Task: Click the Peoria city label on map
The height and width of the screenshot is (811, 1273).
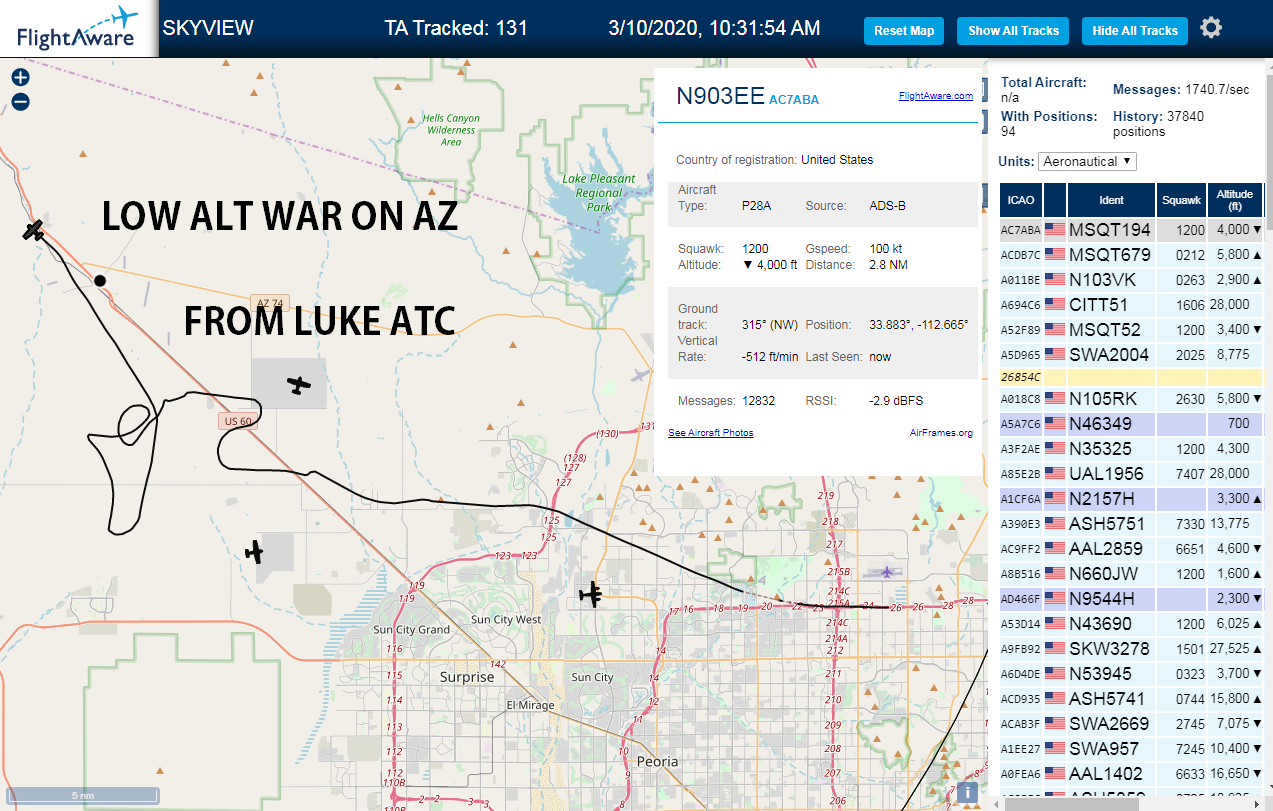Action: point(657,761)
